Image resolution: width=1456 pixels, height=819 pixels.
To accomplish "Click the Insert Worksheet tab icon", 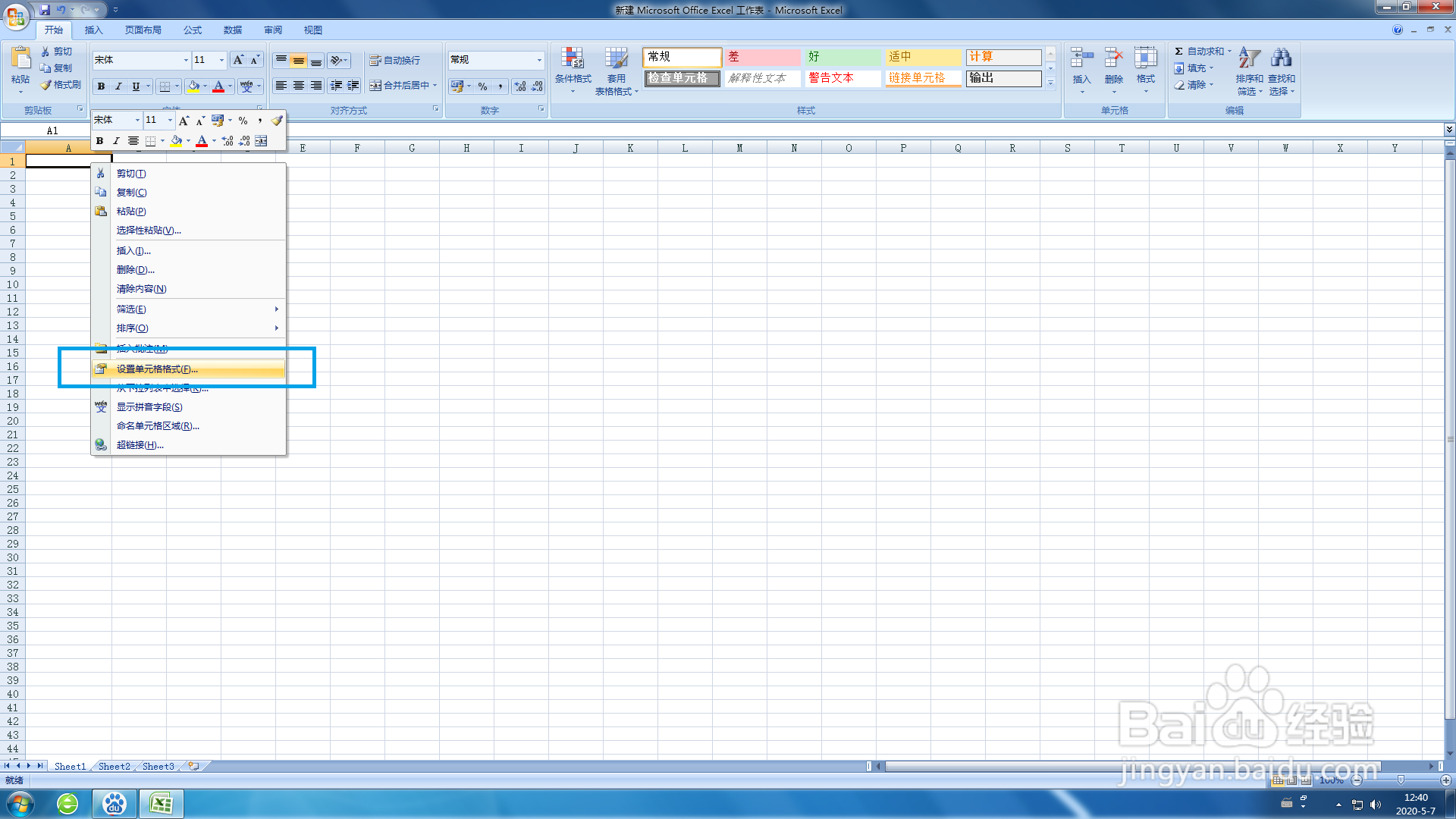I will point(194,766).
